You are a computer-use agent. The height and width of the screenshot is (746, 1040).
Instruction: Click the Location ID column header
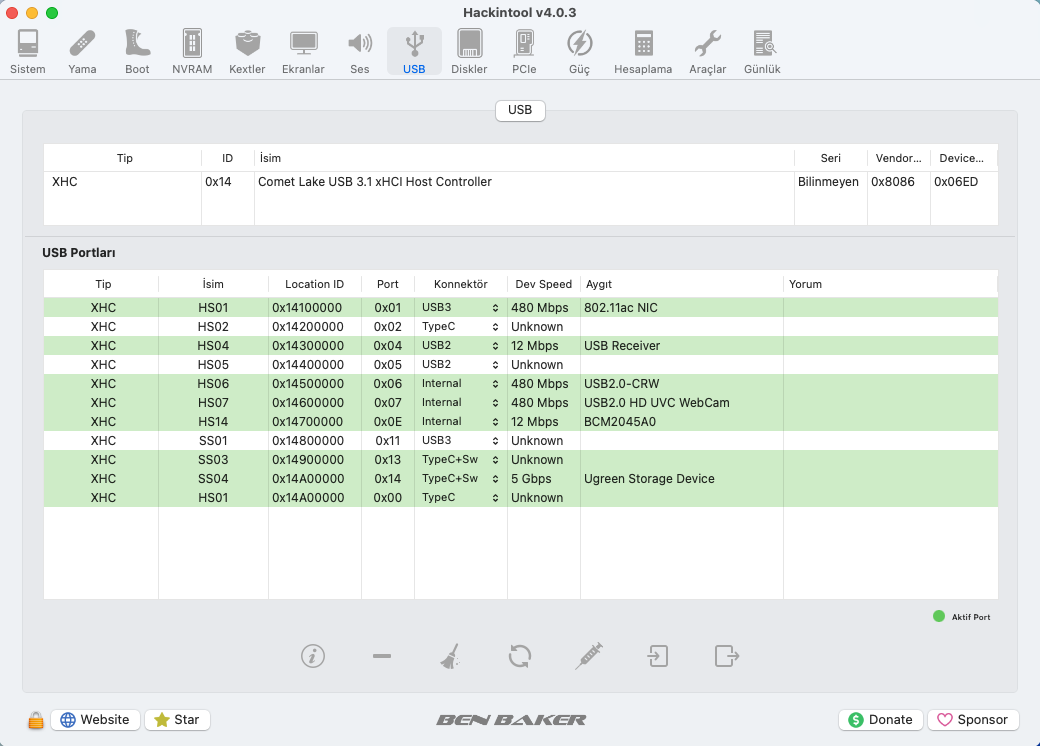tap(314, 284)
